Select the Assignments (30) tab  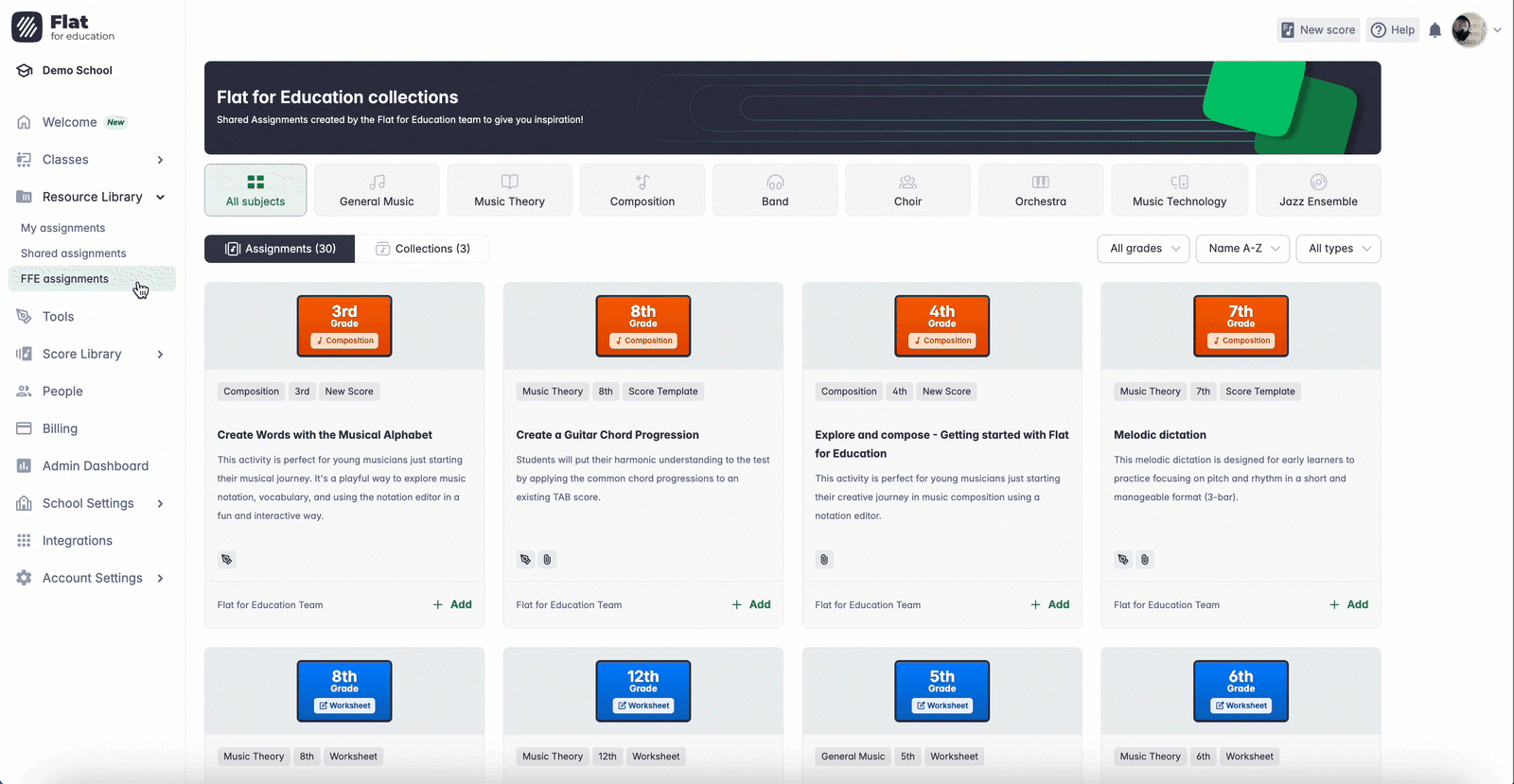pos(280,249)
